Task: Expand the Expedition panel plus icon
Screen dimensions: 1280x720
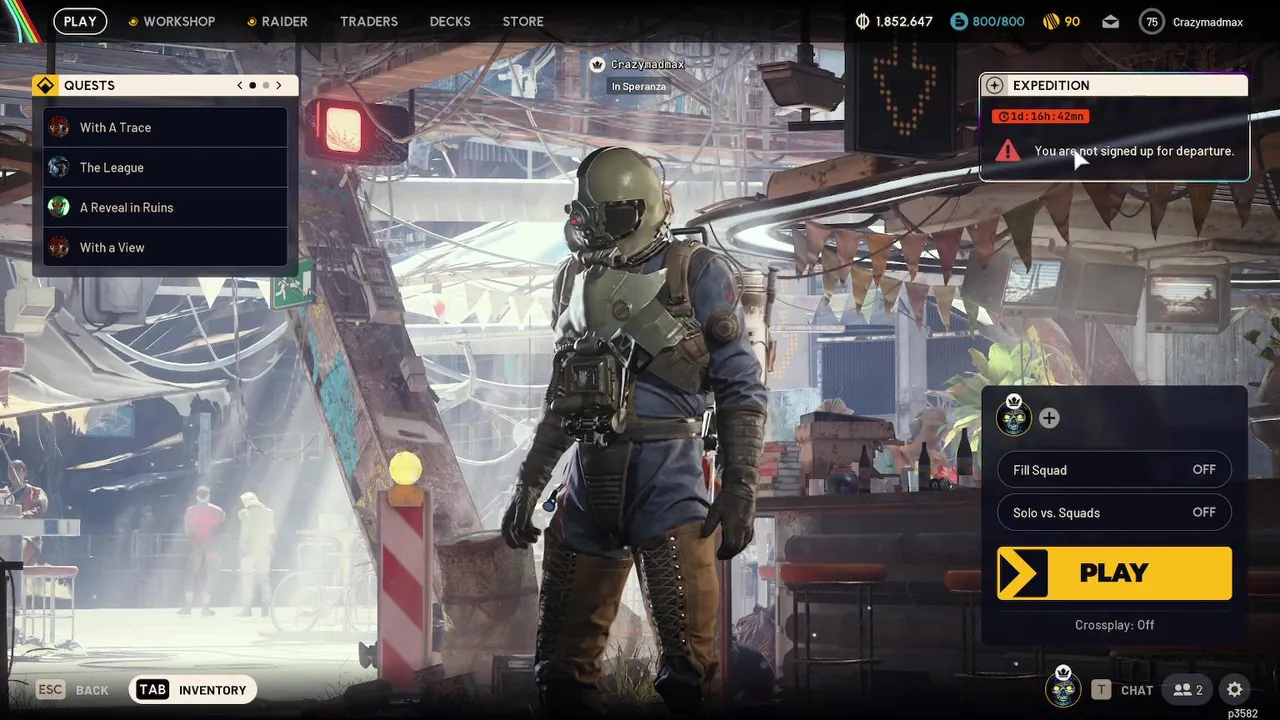Action: click(994, 85)
